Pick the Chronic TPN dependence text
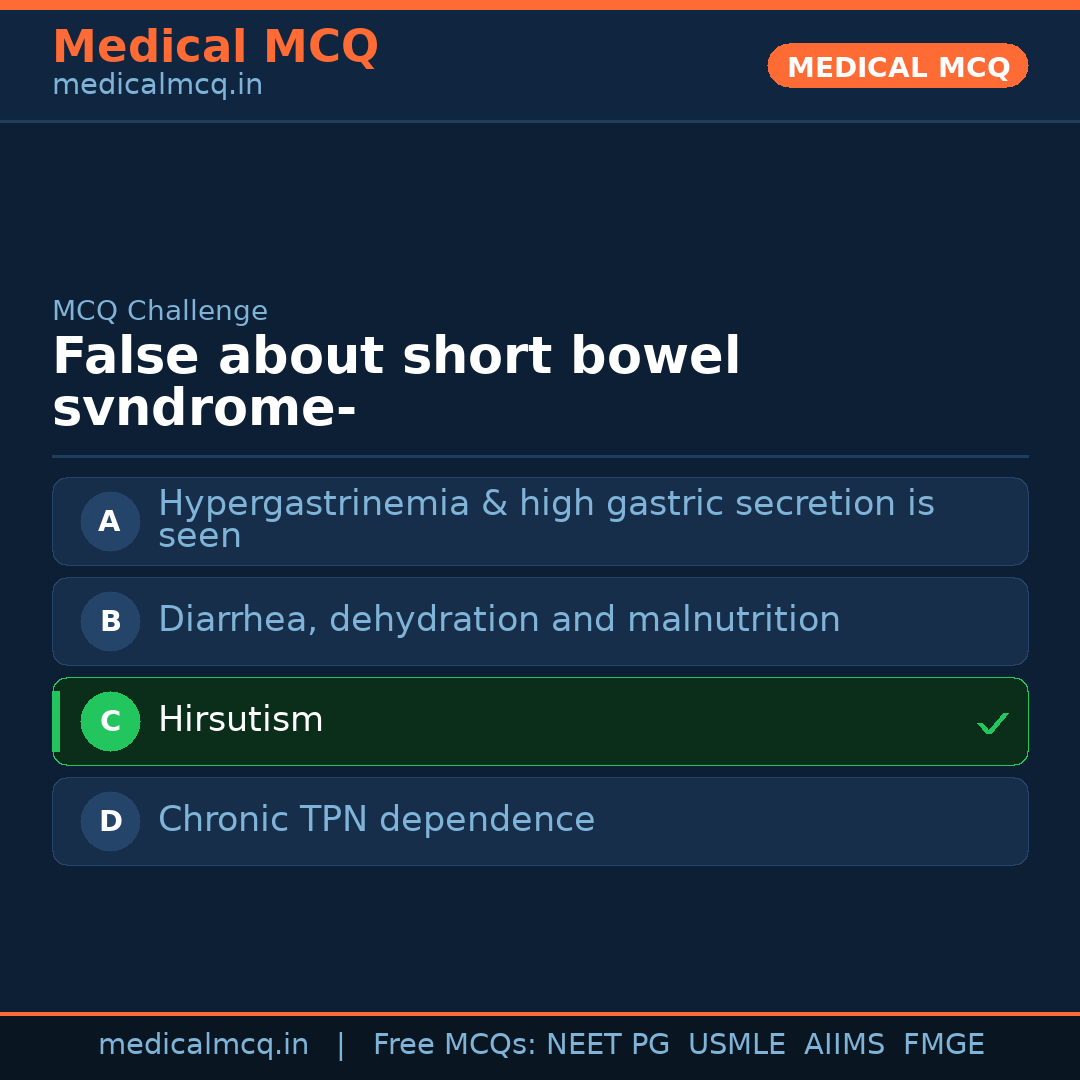 tap(376, 820)
